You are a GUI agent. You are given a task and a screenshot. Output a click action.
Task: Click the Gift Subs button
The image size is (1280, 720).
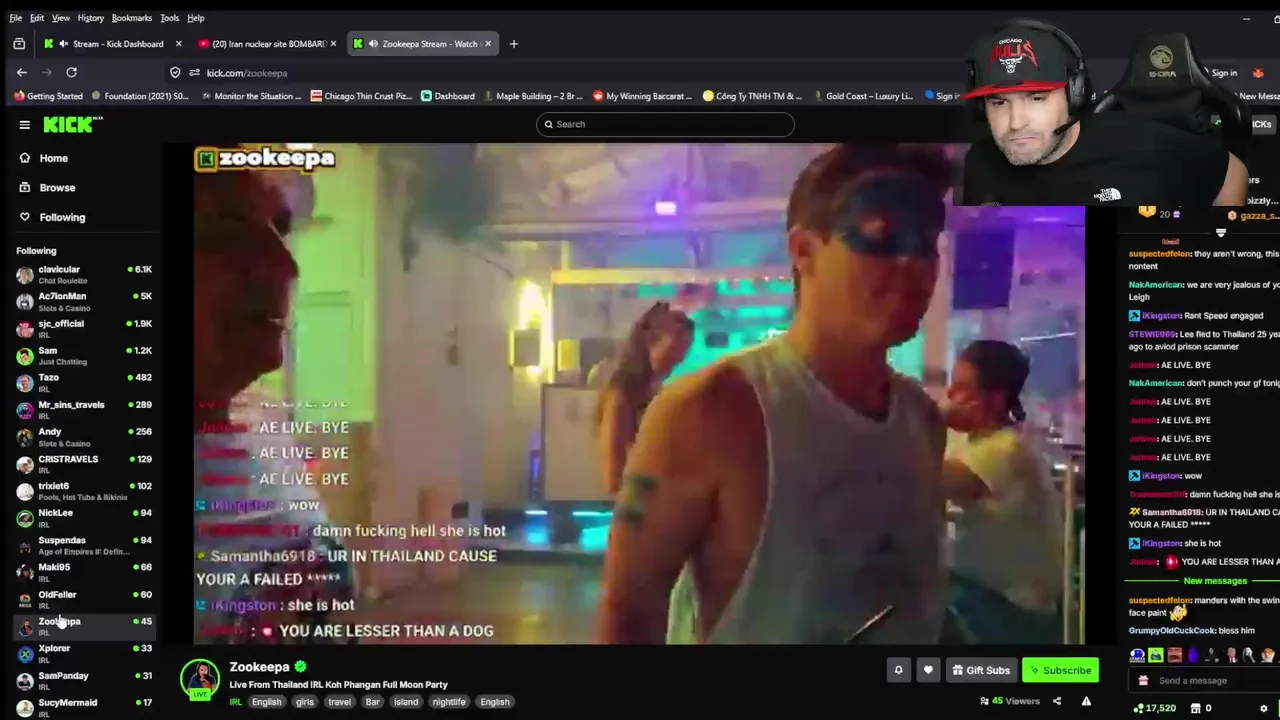(980, 670)
